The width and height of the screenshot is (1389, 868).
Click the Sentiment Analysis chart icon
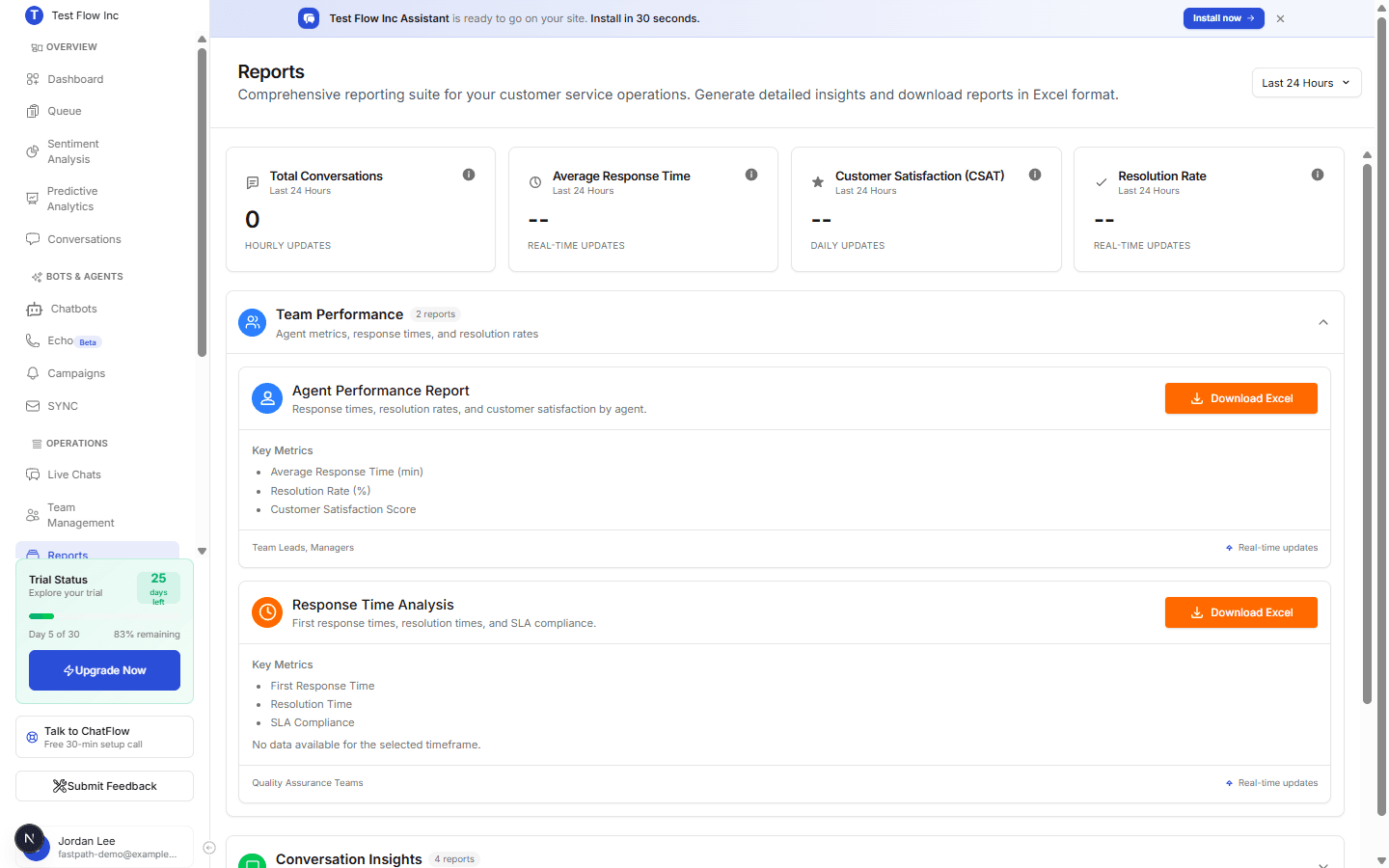[33, 151]
